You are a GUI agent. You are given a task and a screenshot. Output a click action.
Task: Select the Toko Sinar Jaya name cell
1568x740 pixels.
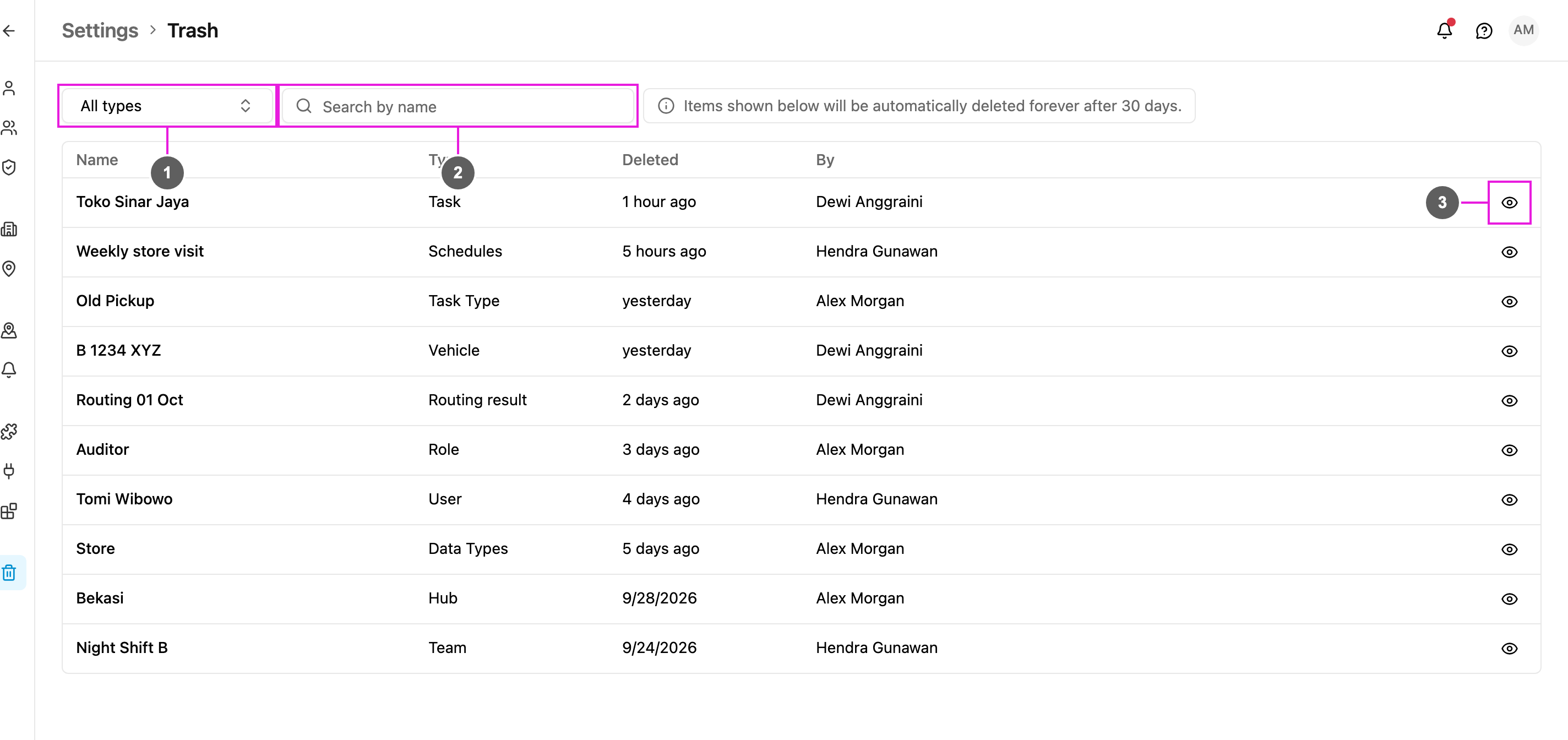132,202
